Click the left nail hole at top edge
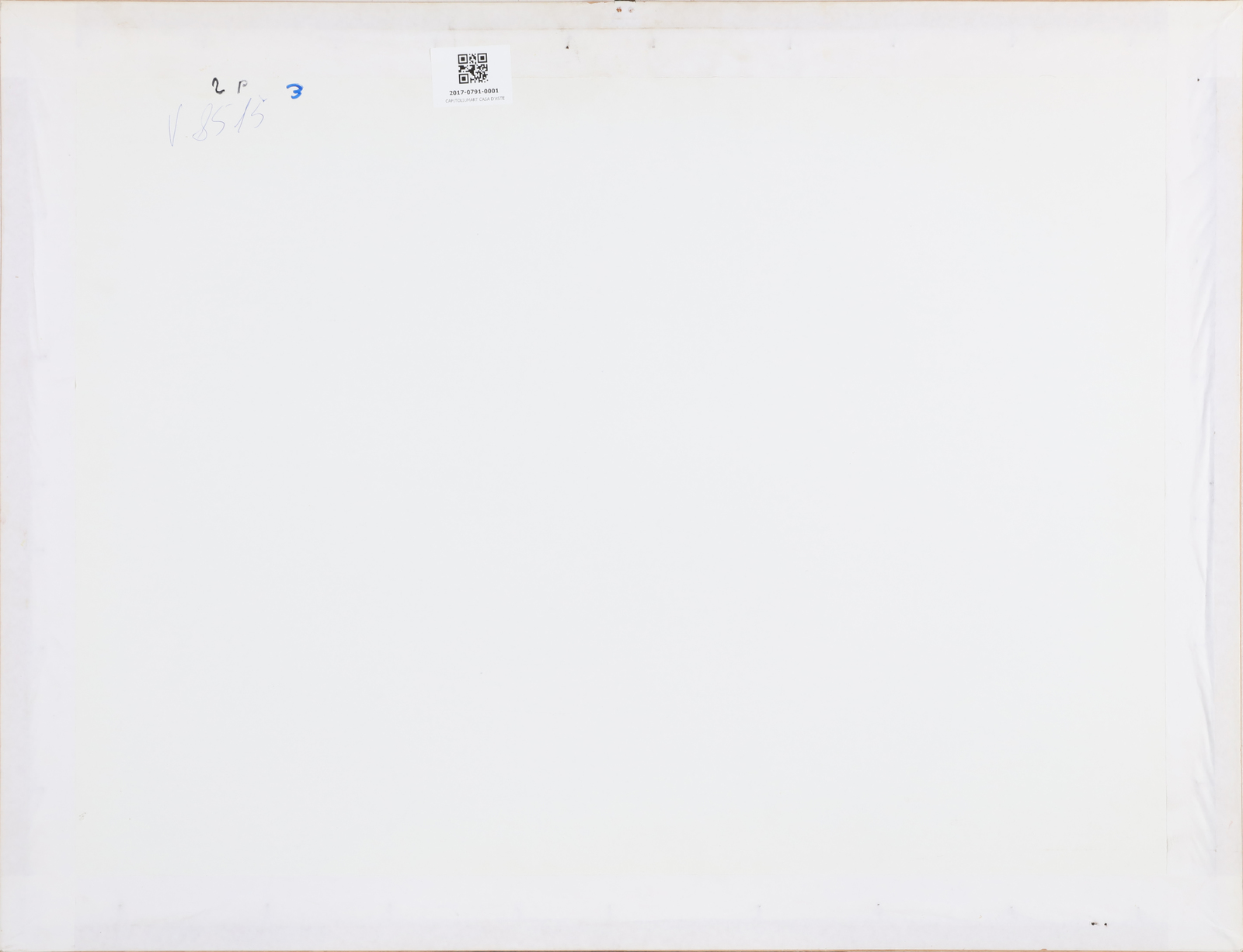The width and height of the screenshot is (1243, 952). click(x=618, y=11)
